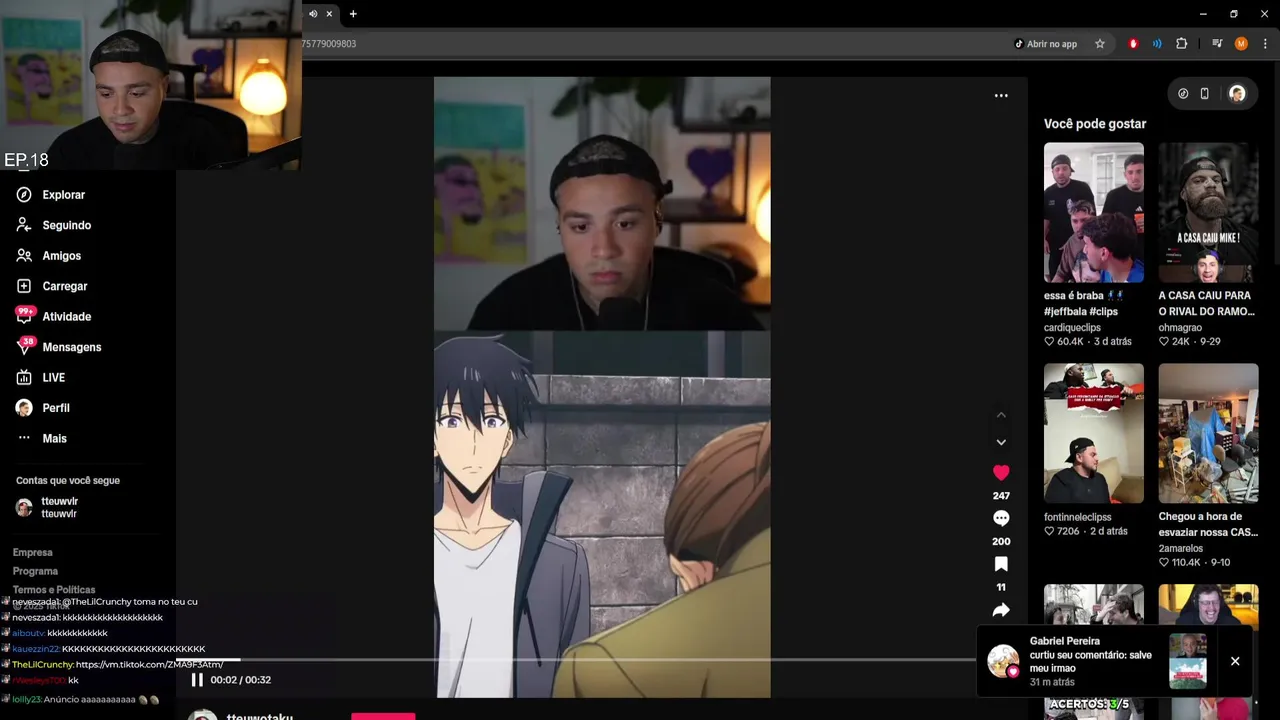The image size is (1280, 720).
Task: Click the Empresa footer link
Action: 33,552
